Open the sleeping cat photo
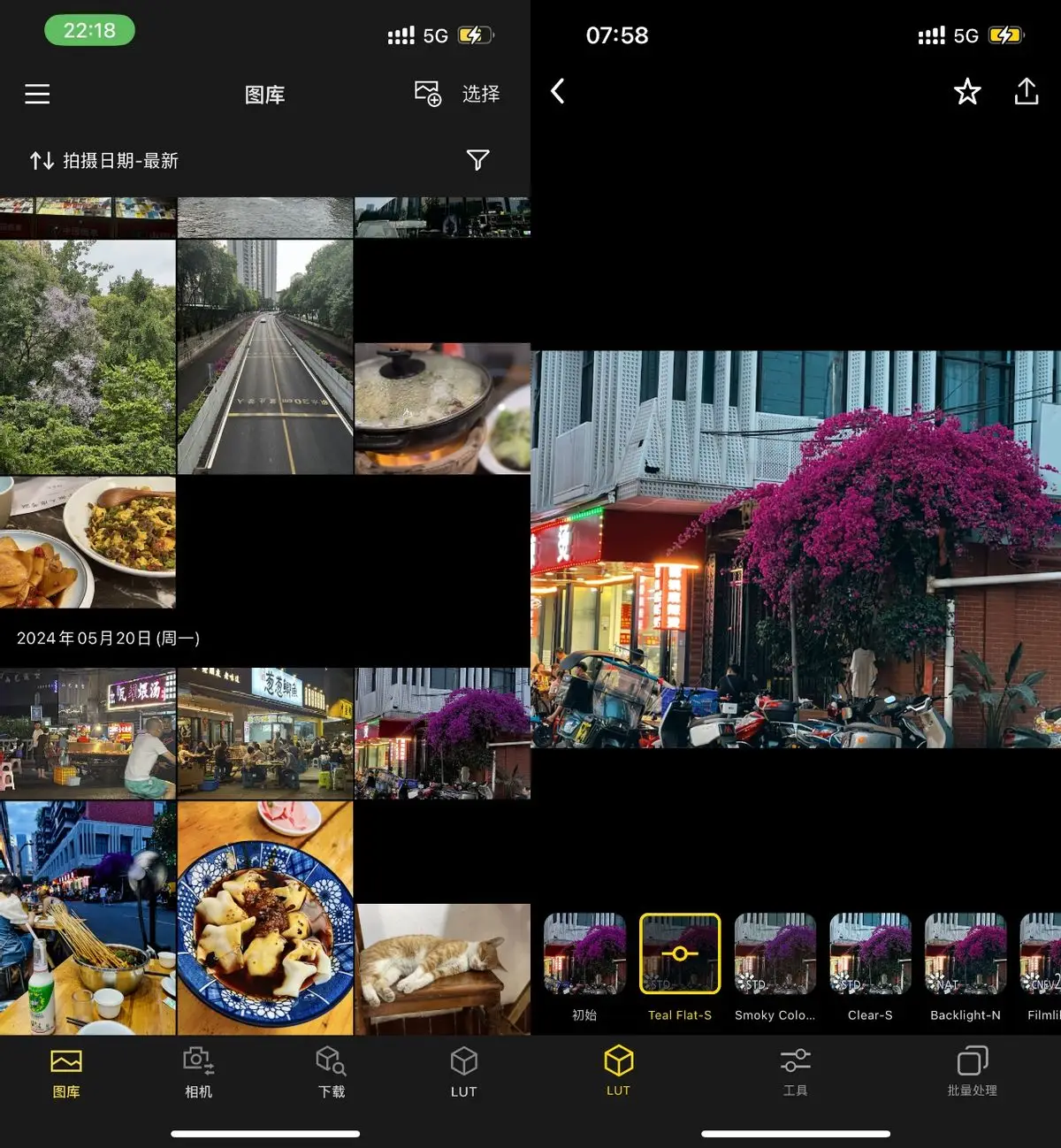Screen dimensions: 1061x1148 click(x=442, y=968)
